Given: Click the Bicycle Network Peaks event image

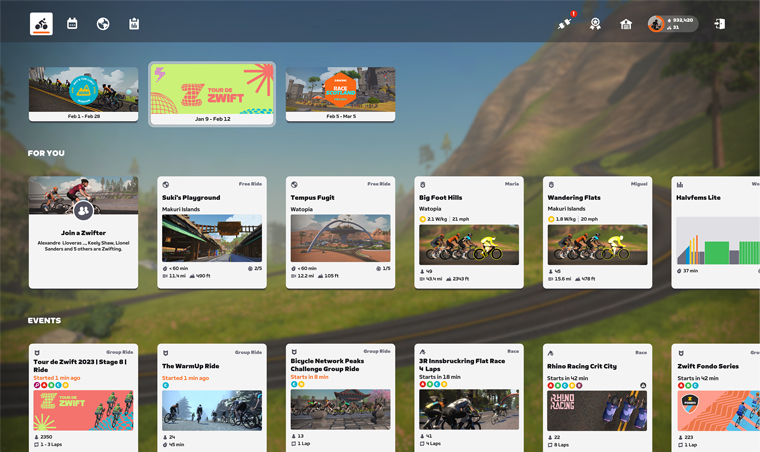Looking at the screenshot, I should 340,409.
